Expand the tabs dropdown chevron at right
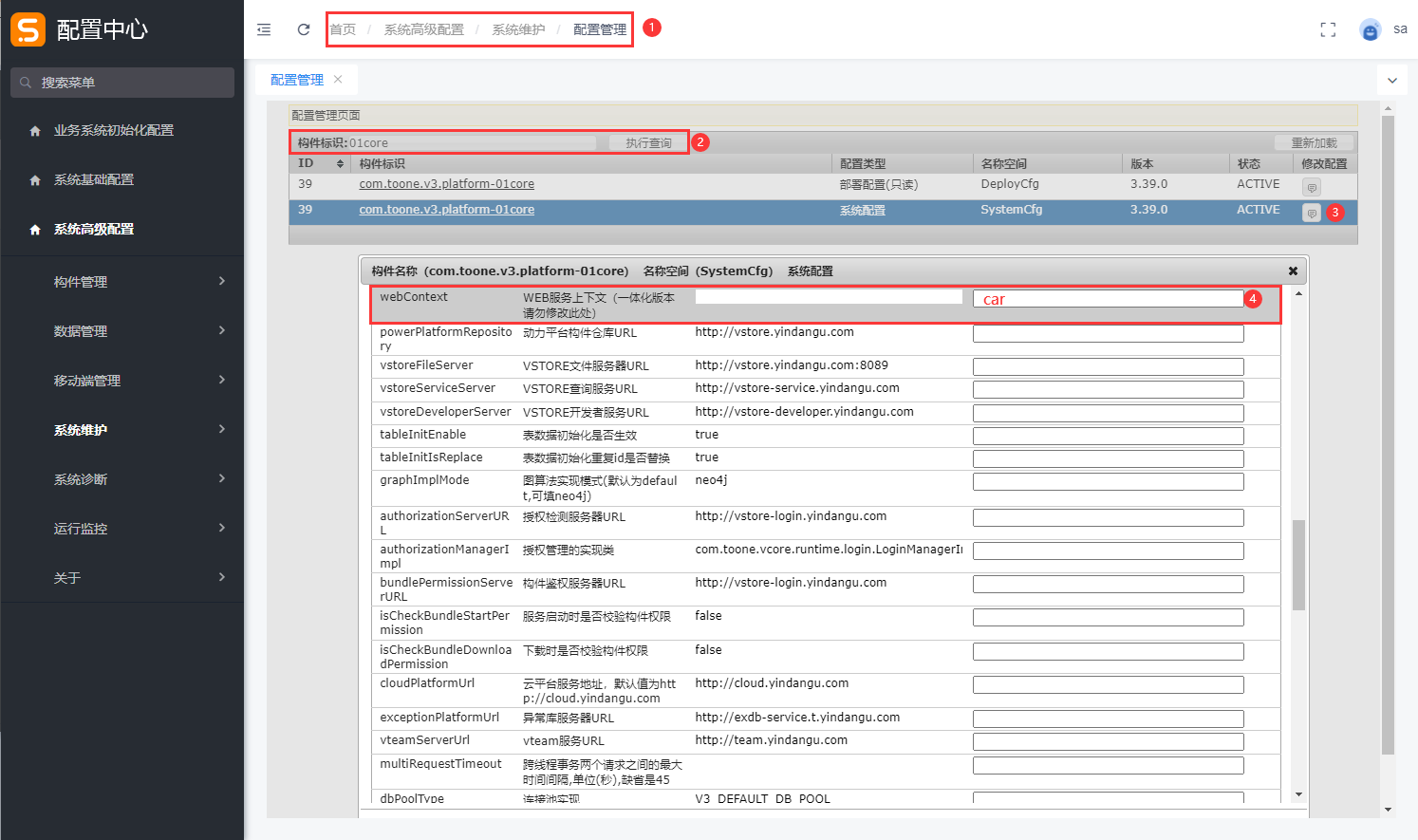Screen dimensions: 1418x840 point(1392,81)
